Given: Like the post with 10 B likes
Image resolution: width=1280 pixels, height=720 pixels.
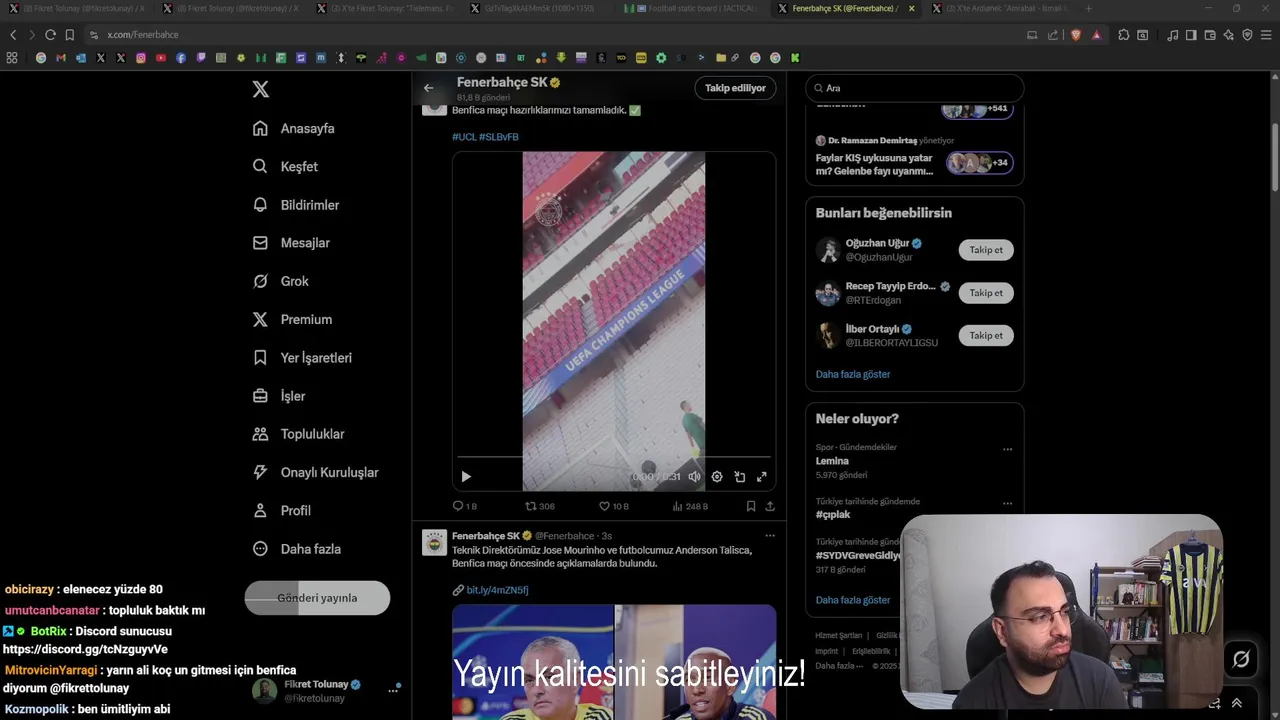Looking at the screenshot, I should coord(614,506).
